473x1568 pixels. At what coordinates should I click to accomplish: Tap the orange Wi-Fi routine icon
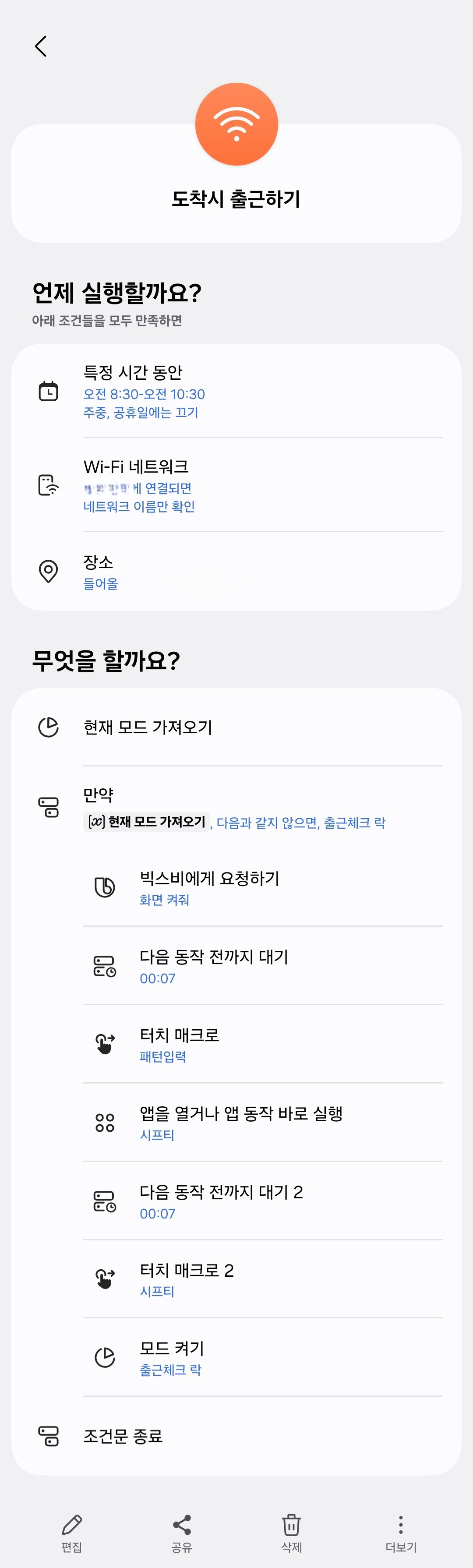(x=236, y=124)
